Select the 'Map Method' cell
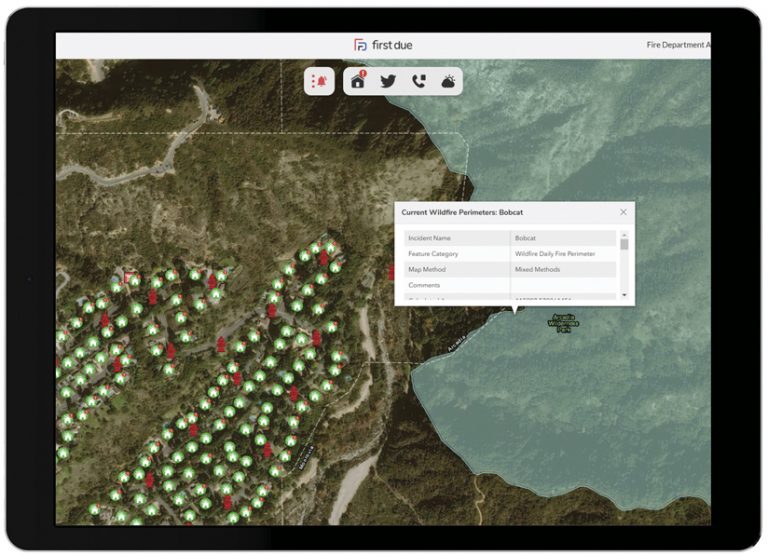Image resolution: width=768 pixels, height=555 pixels. click(x=457, y=269)
